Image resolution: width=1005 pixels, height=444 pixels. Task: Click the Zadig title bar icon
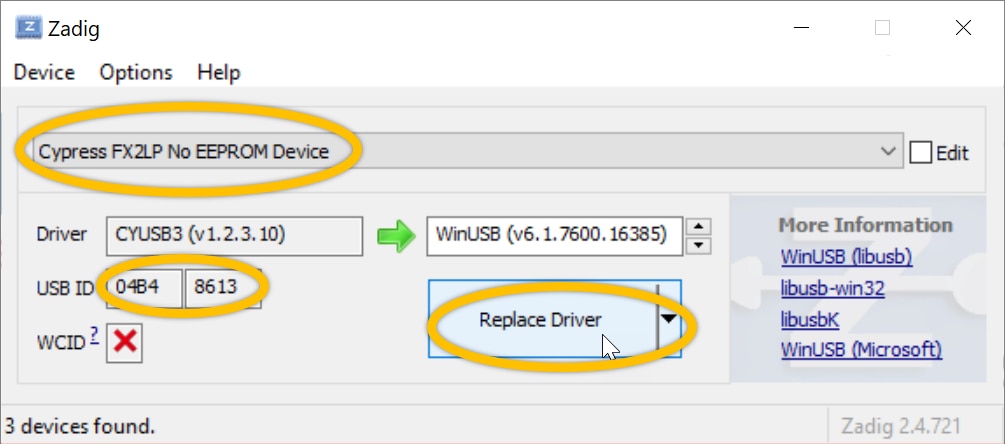pos(28,28)
